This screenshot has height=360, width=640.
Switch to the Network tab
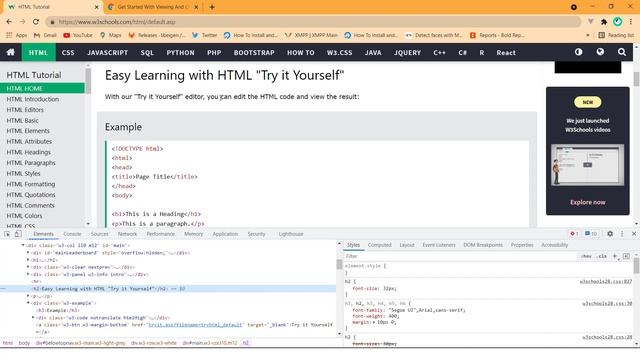[x=127, y=234]
